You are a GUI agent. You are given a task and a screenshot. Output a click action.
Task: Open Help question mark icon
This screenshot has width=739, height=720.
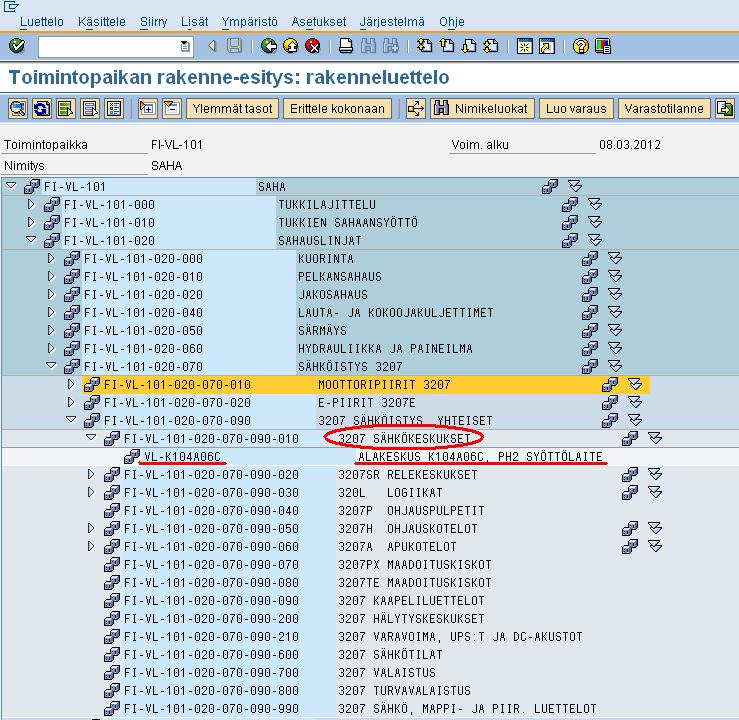click(581, 46)
